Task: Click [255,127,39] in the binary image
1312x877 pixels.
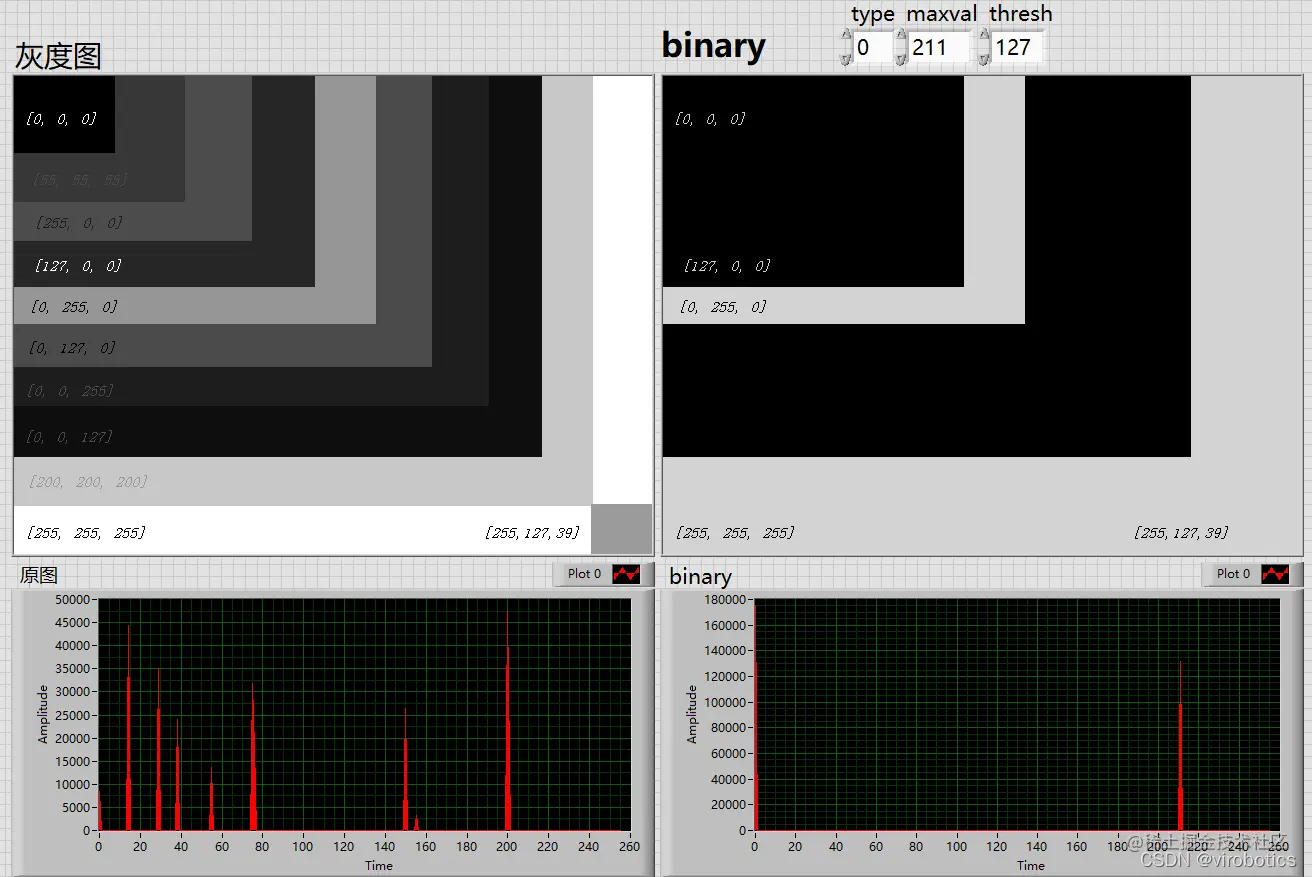Action: tap(1181, 533)
